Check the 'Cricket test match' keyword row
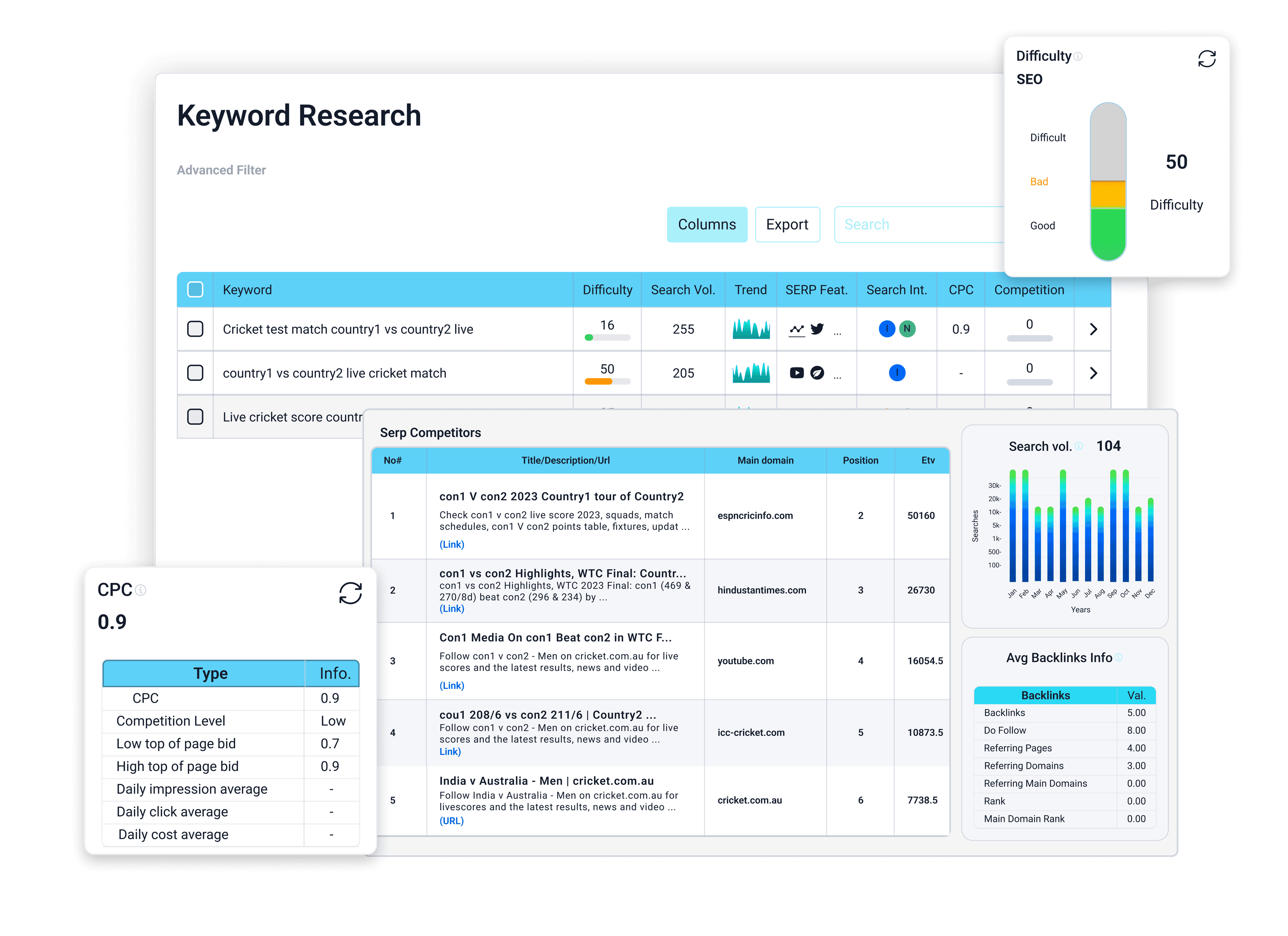Screen dimensions: 1288x936 coord(195,329)
